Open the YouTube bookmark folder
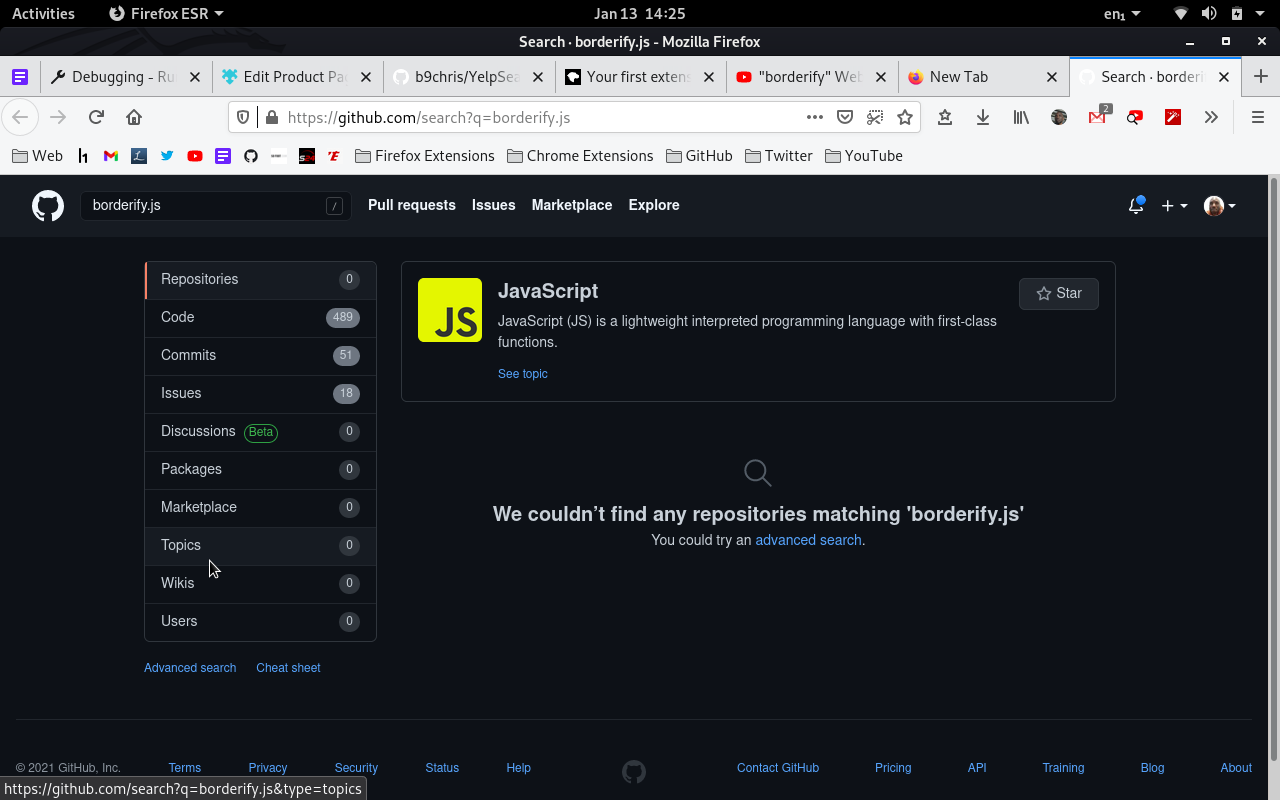This screenshot has height=800, width=1280. tap(864, 156)
